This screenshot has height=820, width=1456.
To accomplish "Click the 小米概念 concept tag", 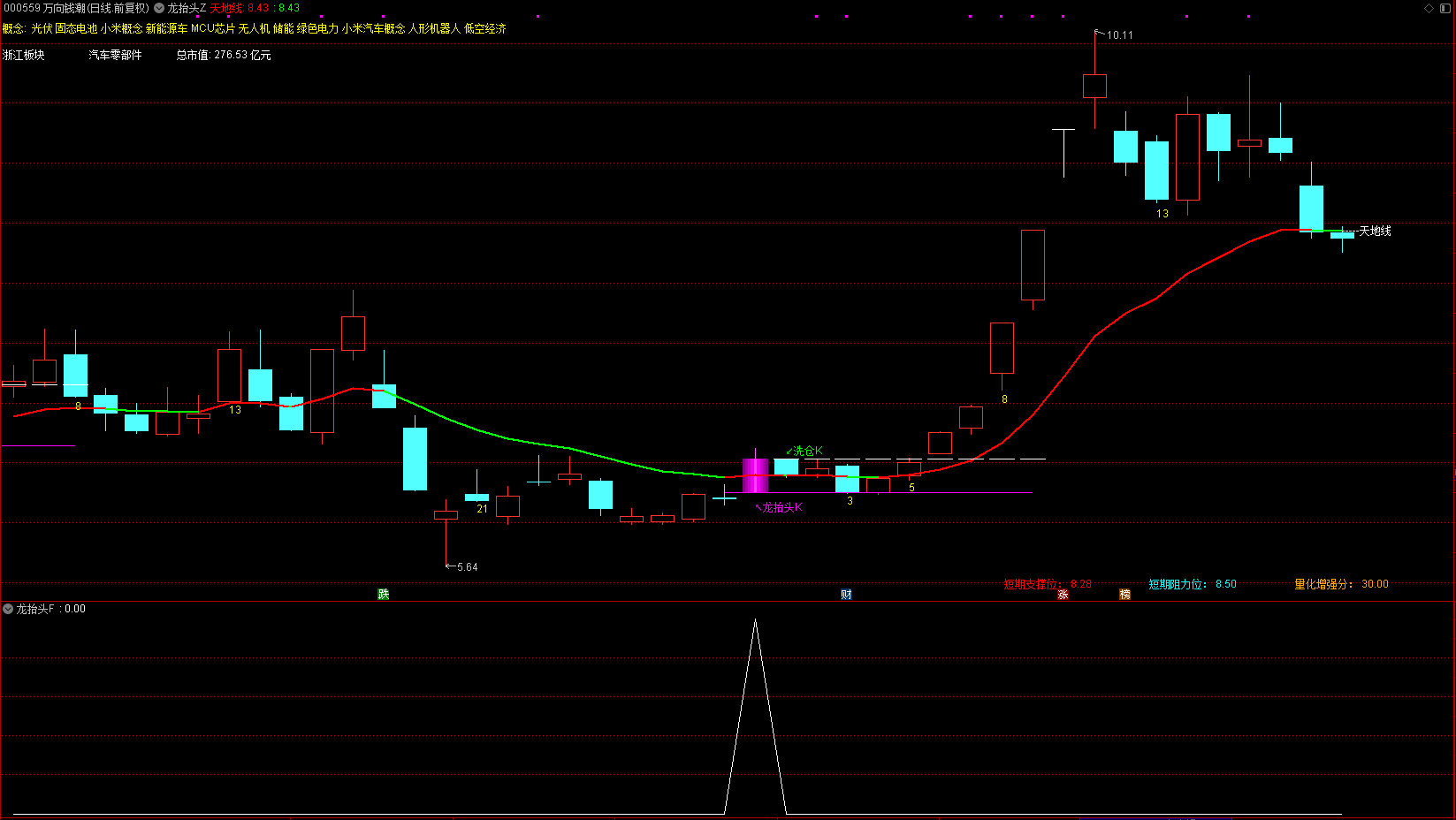I will (x=121, y=29).
